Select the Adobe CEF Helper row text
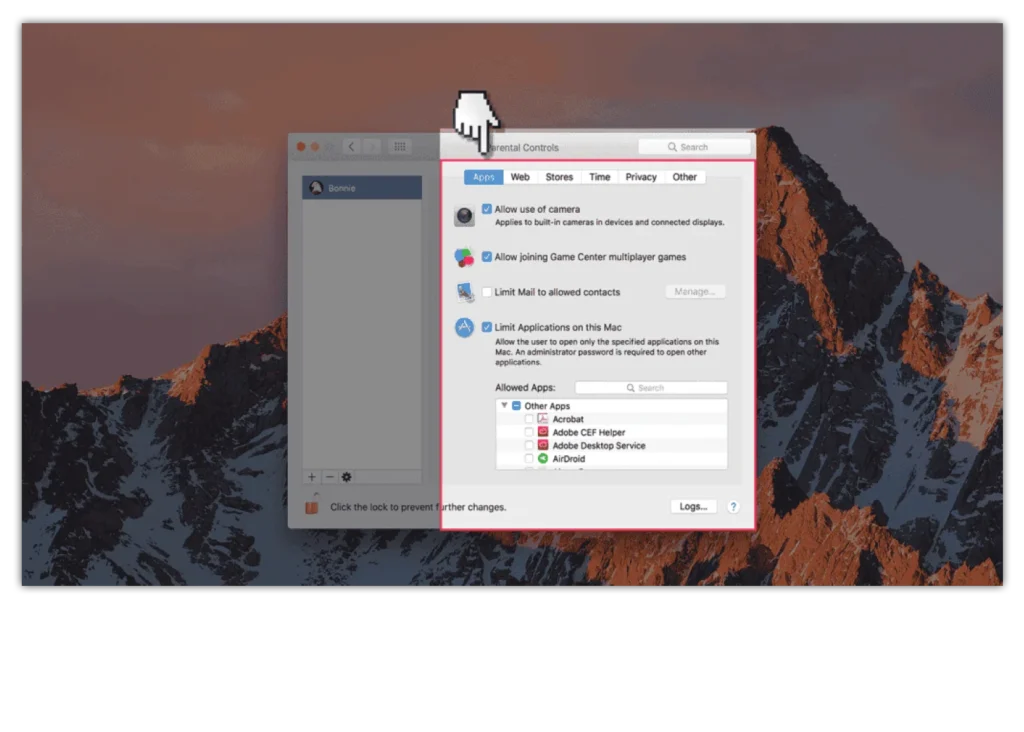Viewport: 1024px width, 732px height. click(x=588, y=432)
